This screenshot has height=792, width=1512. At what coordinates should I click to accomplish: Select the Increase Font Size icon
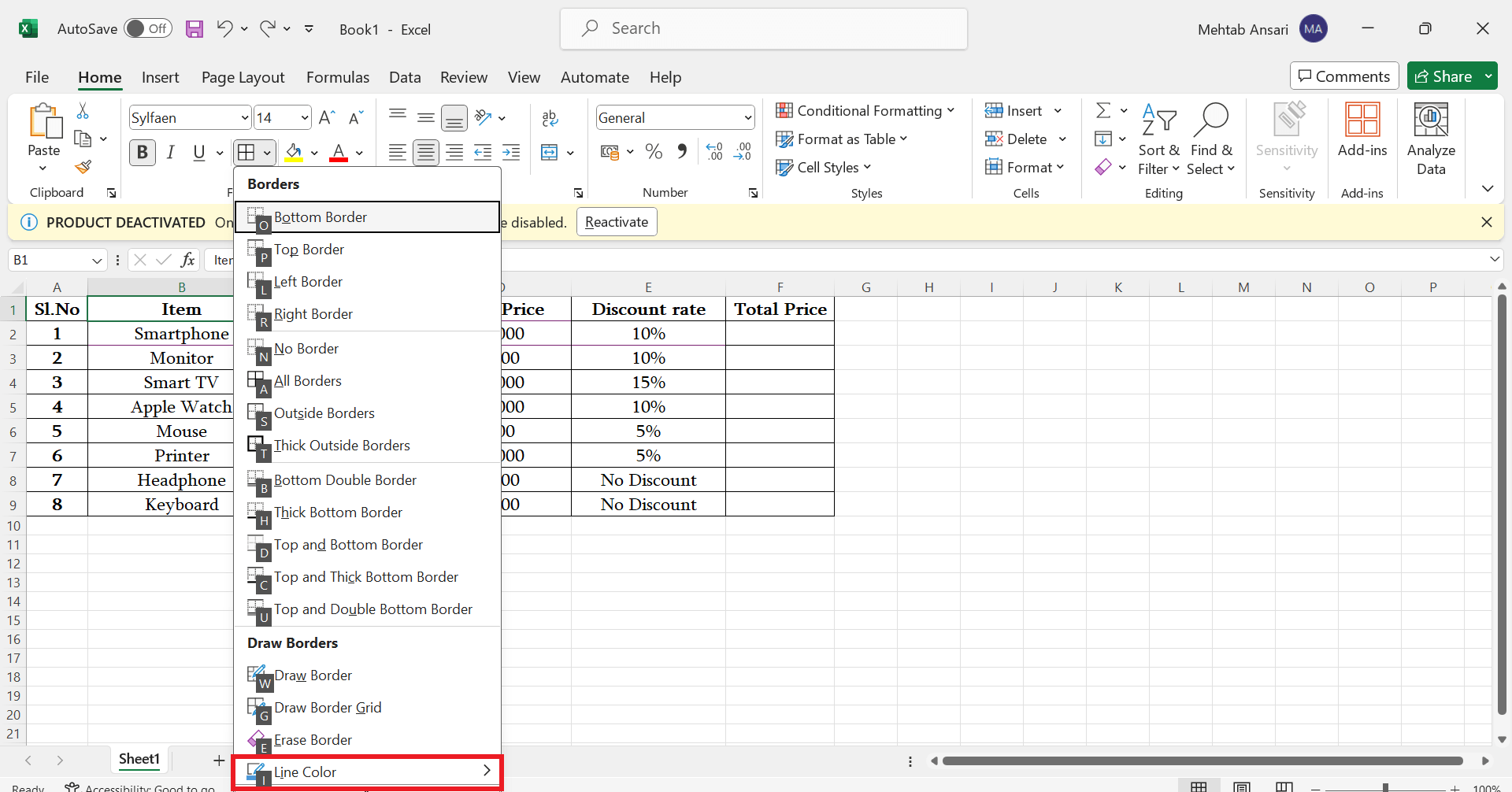pyautogui.click(x=326, y=117)
